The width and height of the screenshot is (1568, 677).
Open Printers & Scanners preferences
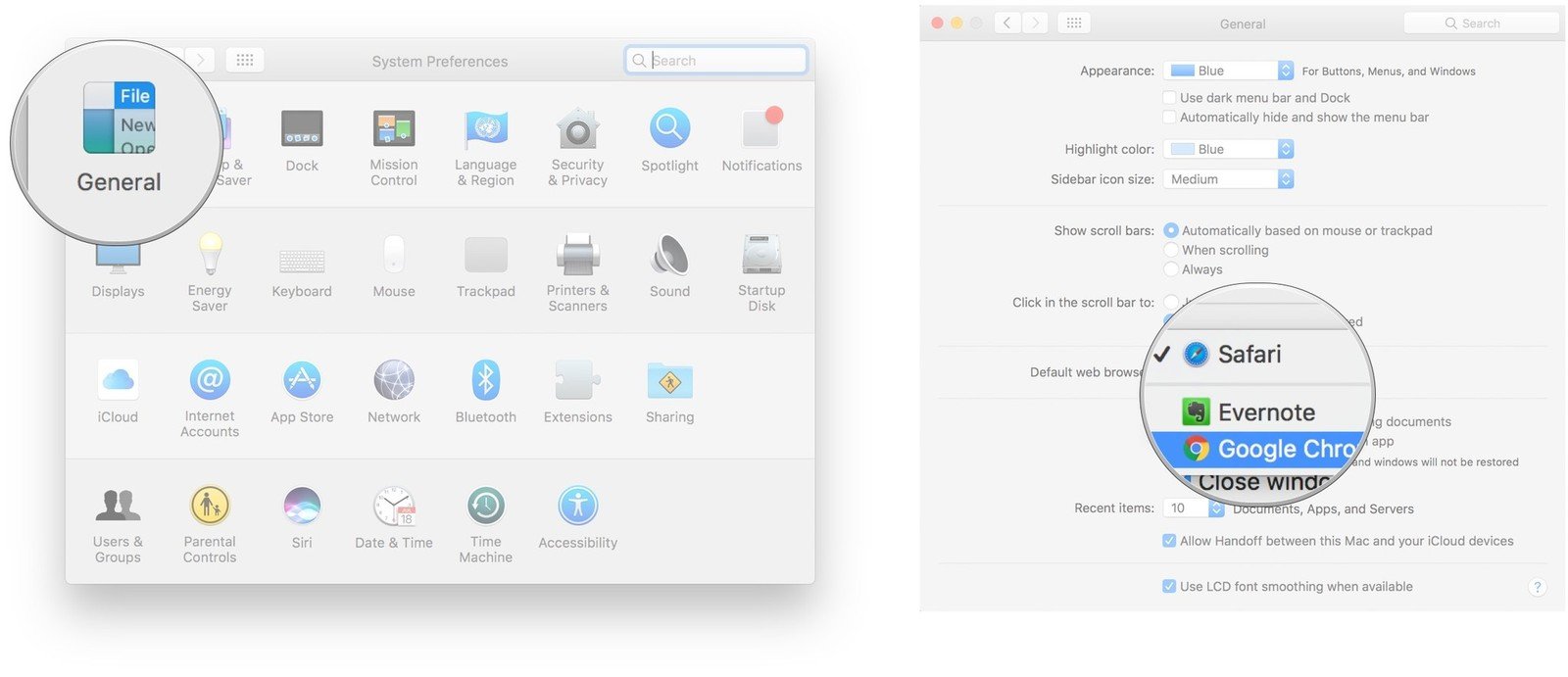click(577, 272)
